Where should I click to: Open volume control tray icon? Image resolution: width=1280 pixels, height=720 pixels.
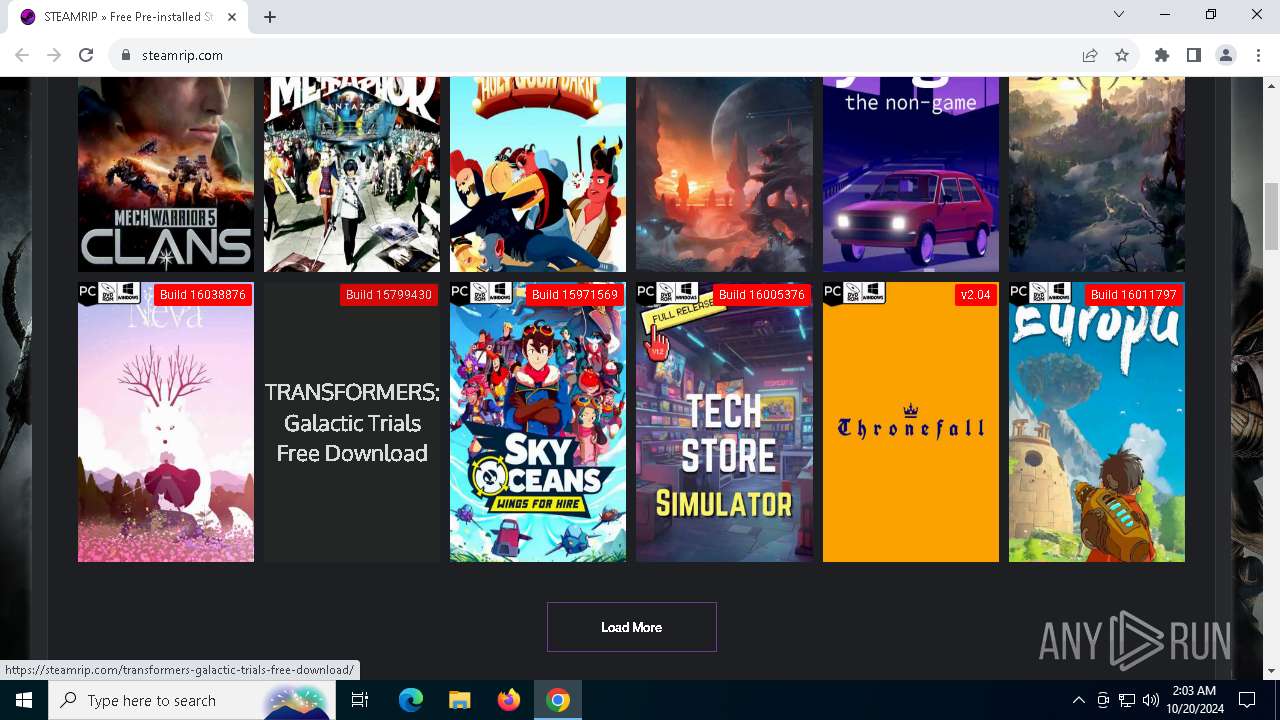coord(1151,700)
